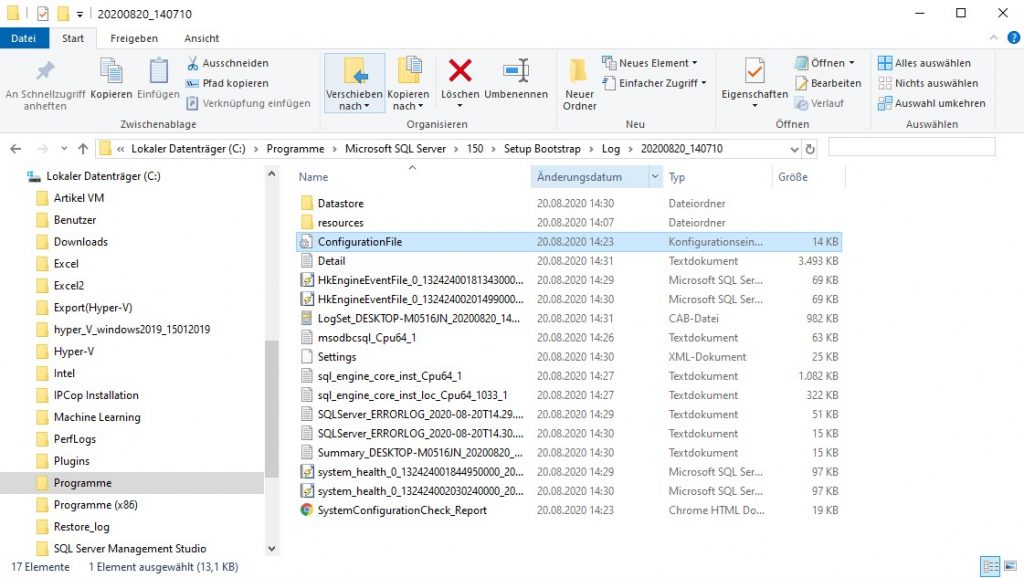Screen dimensions: 1024x578
Task: Open the Datei menu
Action: (x=24, y=39)
